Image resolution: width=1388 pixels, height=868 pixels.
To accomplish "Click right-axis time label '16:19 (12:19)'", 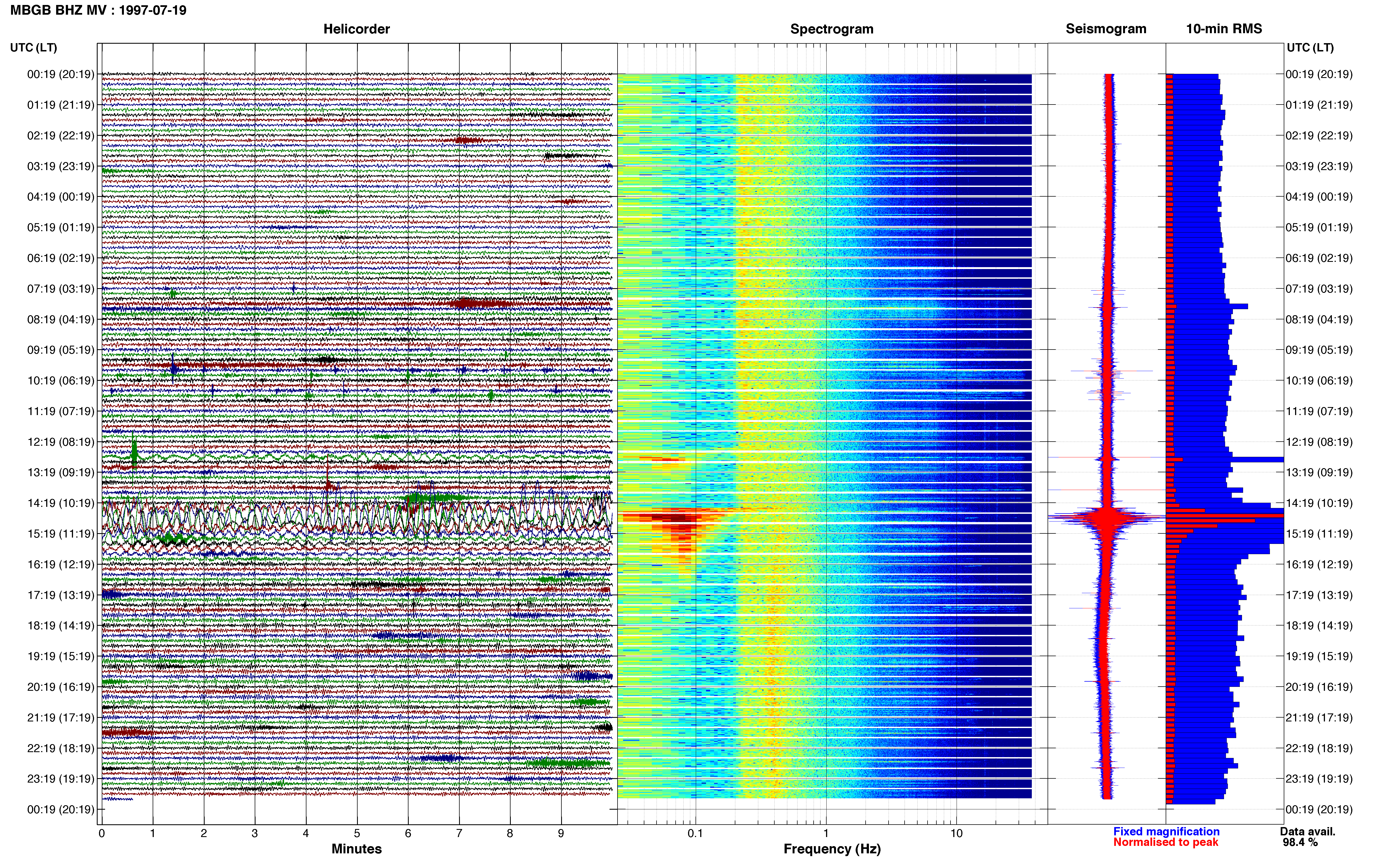I will point(1319,564).
